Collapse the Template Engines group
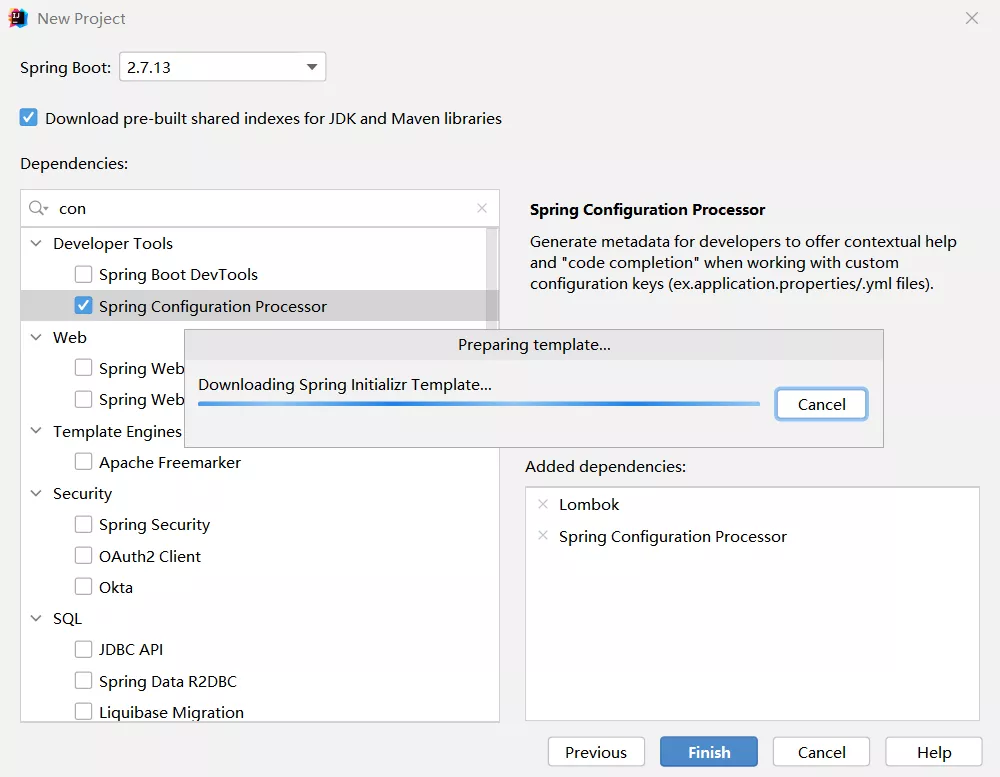This screenshot has width=1000, height=777. (x=36, y=431)
